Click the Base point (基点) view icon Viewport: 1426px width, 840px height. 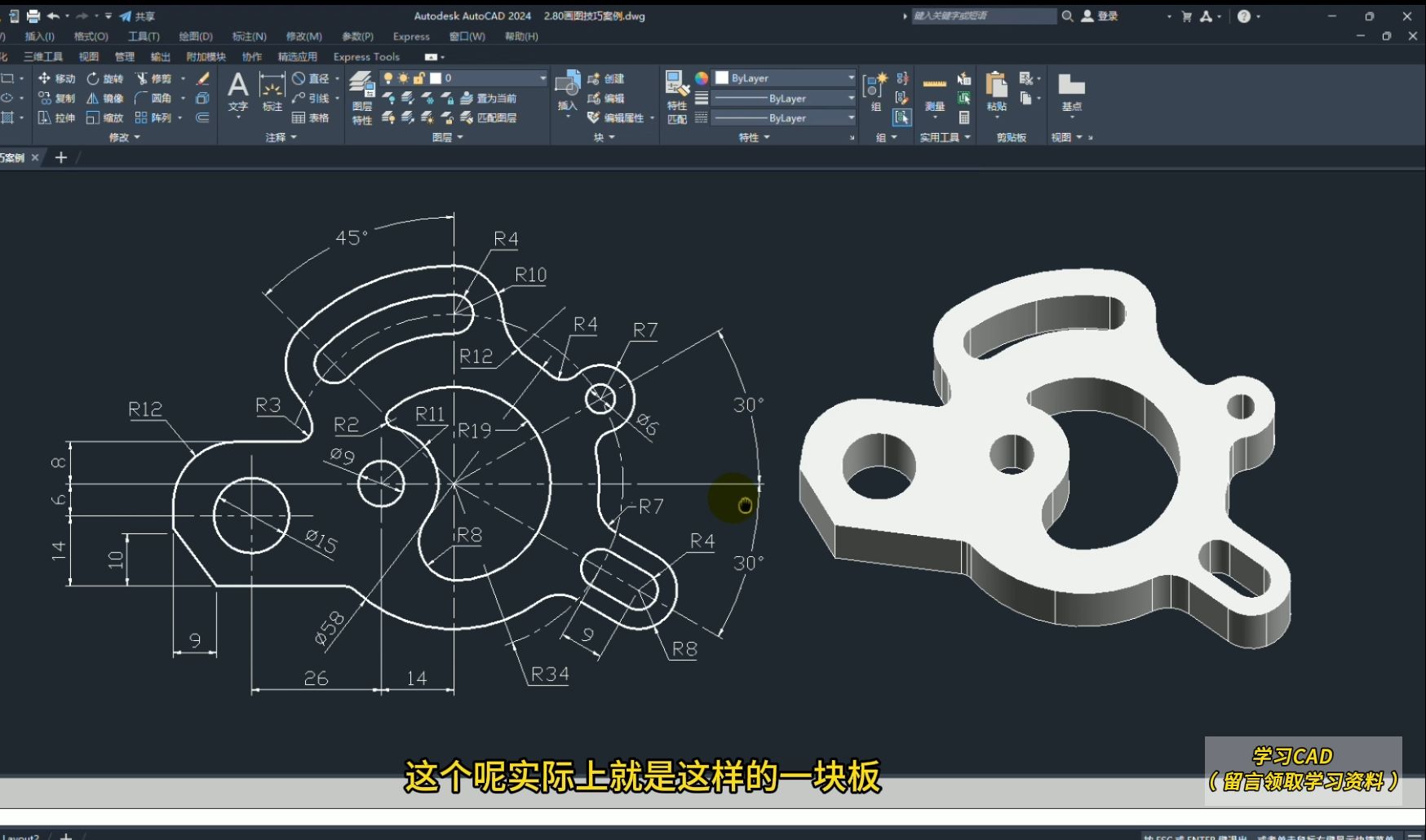point(1072,91)
